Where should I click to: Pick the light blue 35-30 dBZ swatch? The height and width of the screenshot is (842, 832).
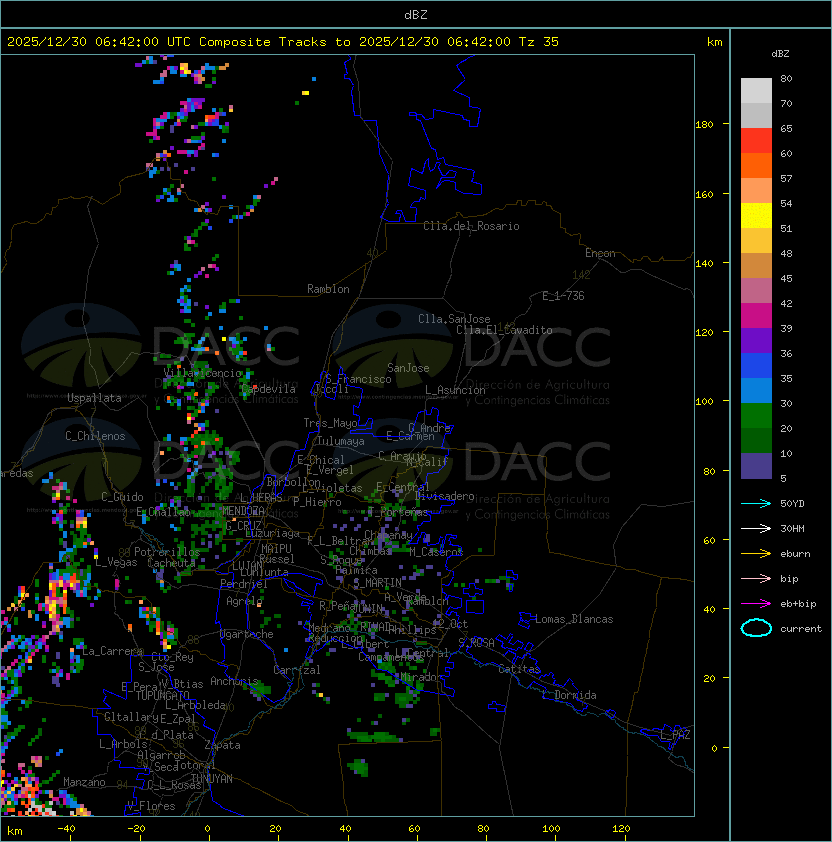[x=756, y=391]
